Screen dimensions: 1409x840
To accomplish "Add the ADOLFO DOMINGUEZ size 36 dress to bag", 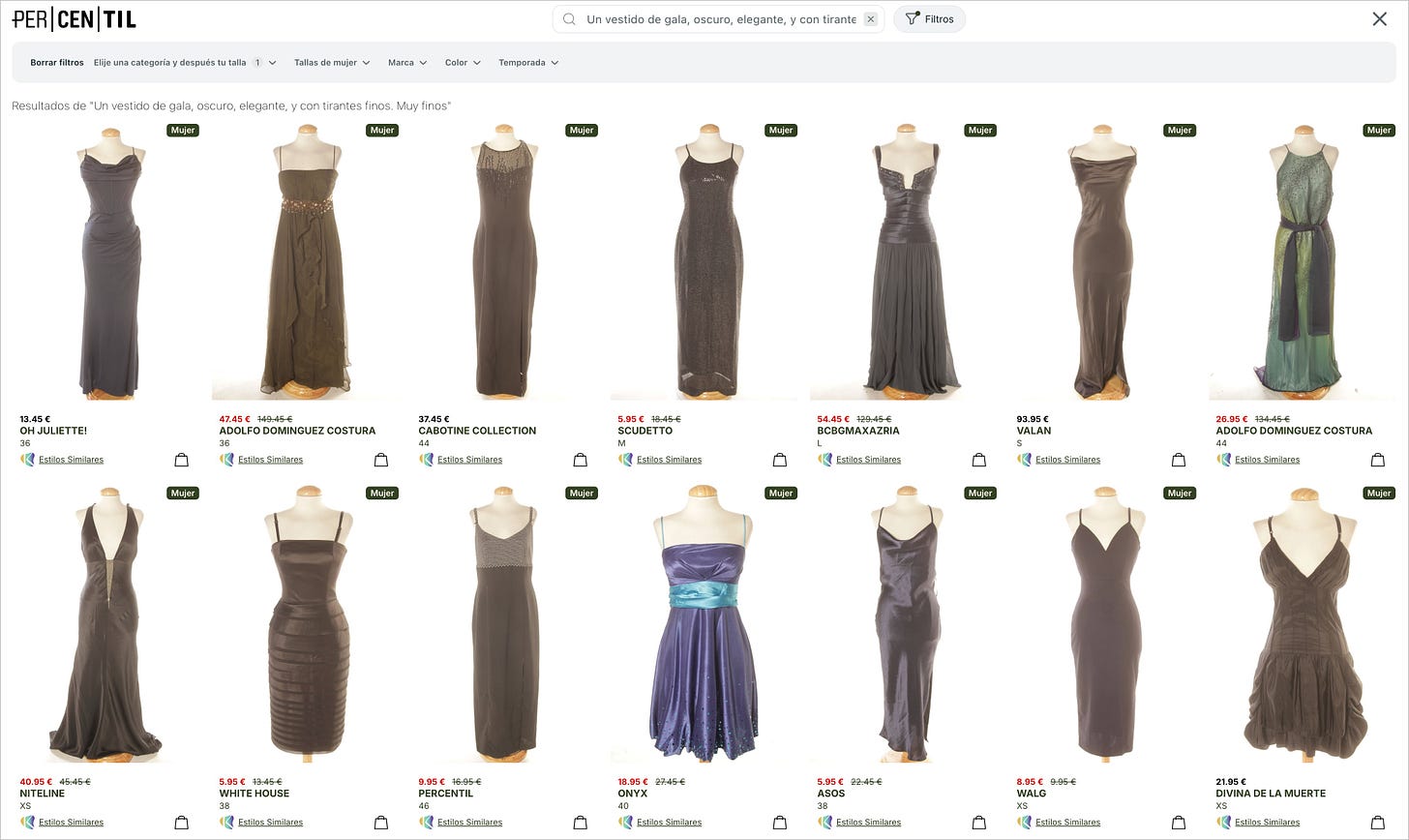I will [381, 460].
